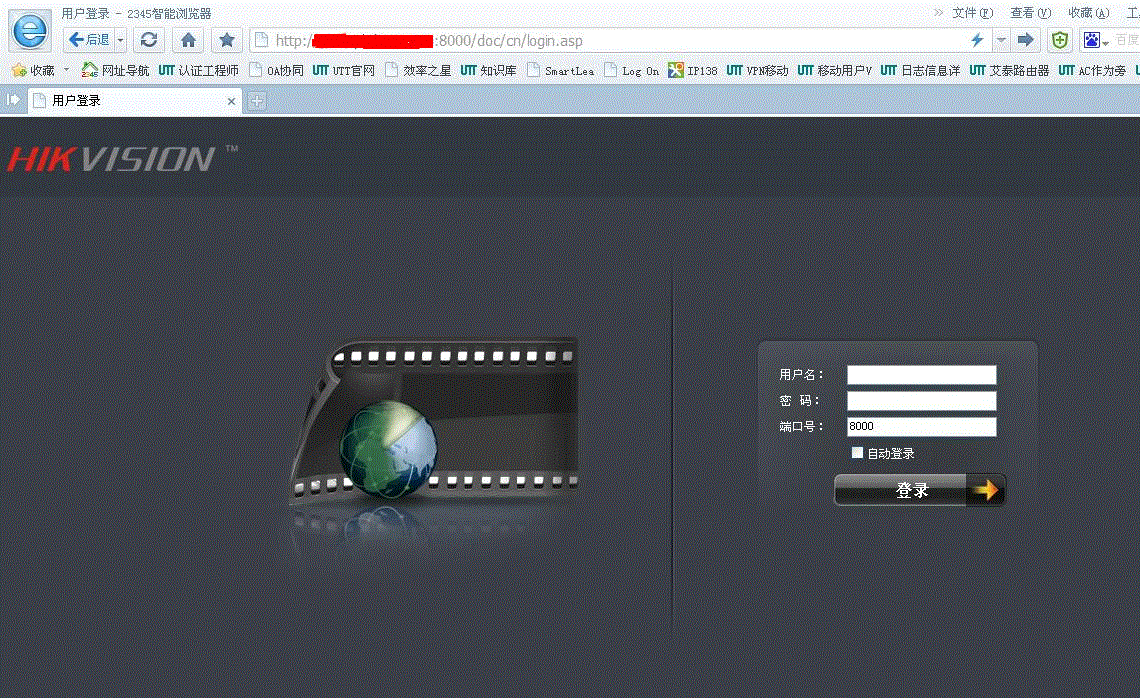Bookmark this page with the star icon

[x=227, y=40]
